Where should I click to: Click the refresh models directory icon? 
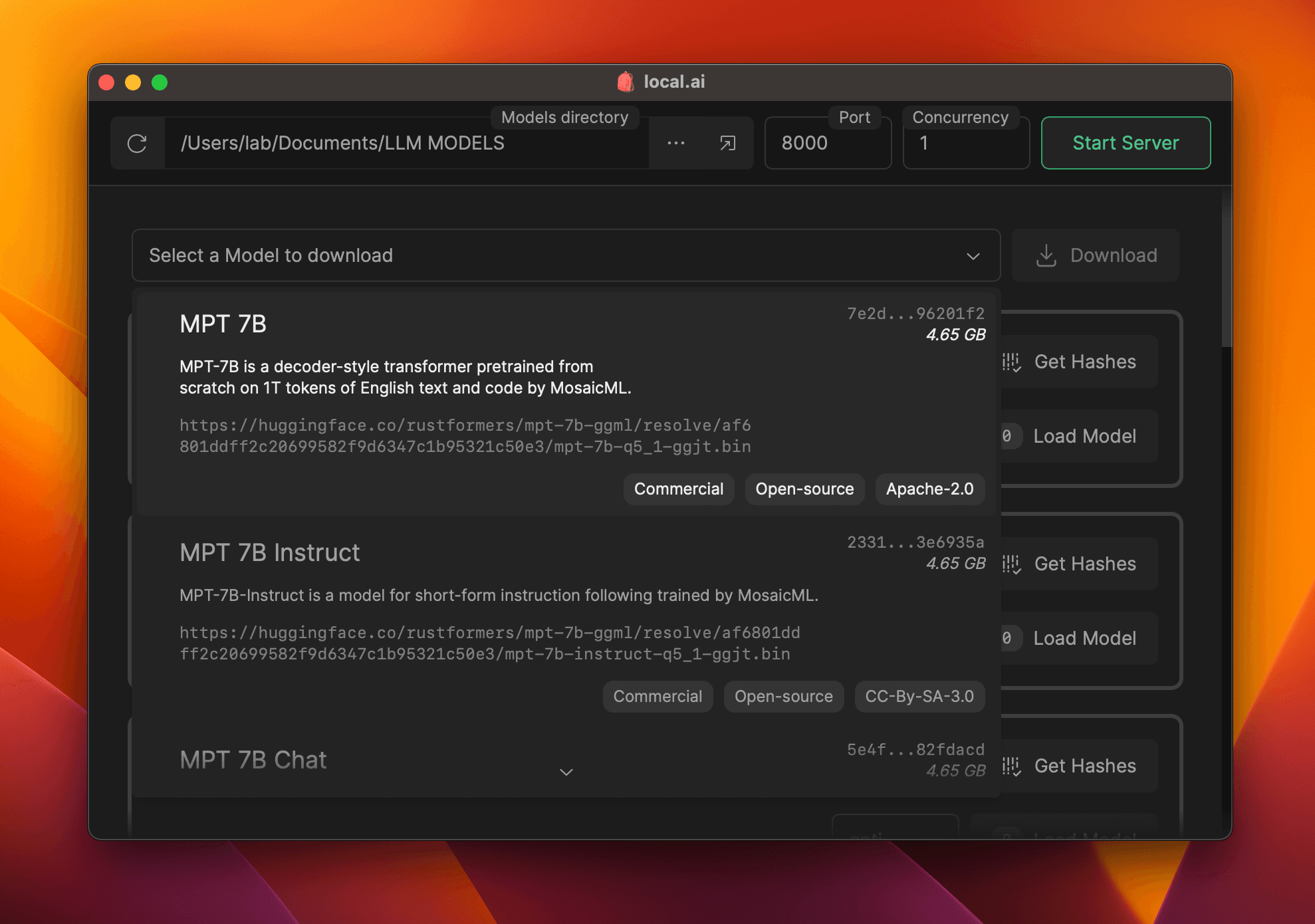coord(137,144)
